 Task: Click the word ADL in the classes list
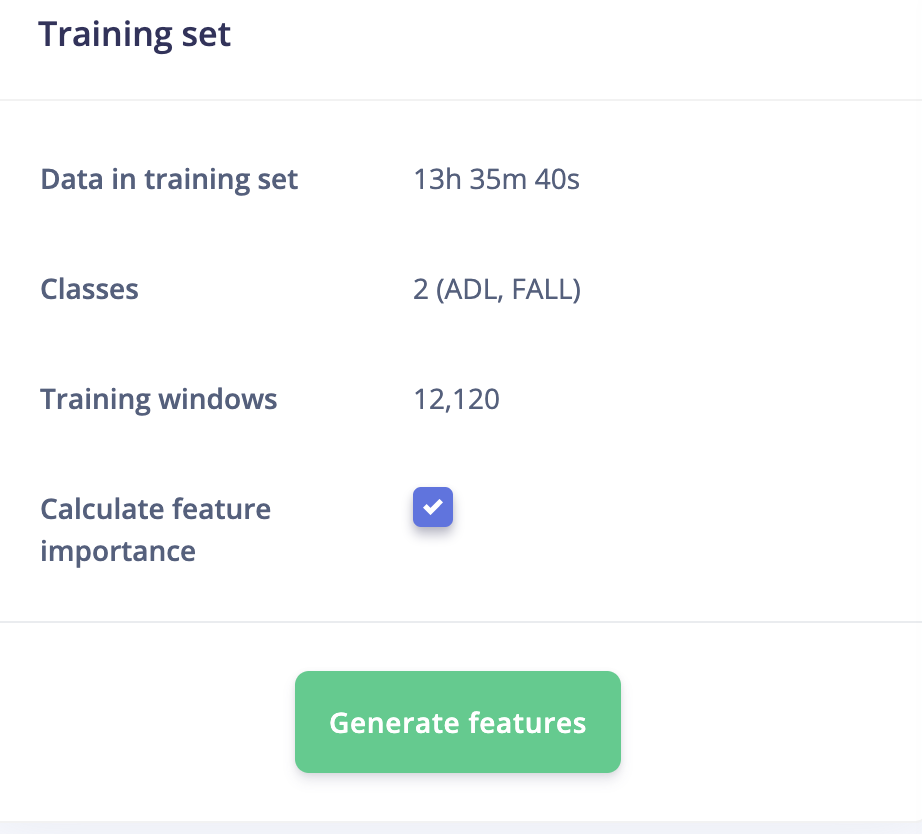472,289
